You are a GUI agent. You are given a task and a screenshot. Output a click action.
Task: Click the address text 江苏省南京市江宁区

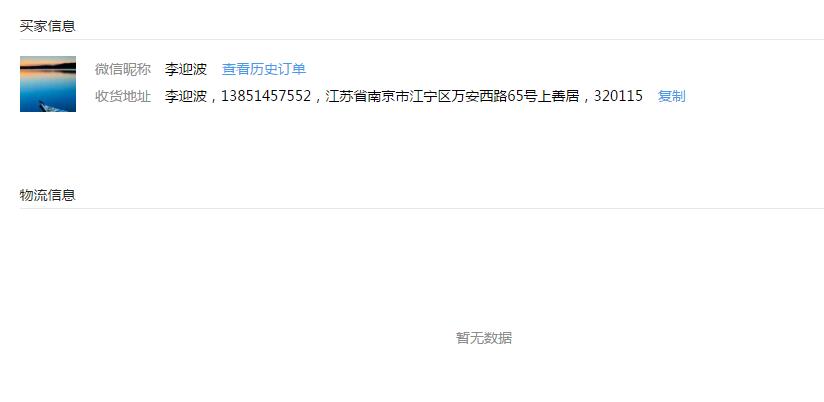[388, 96]
